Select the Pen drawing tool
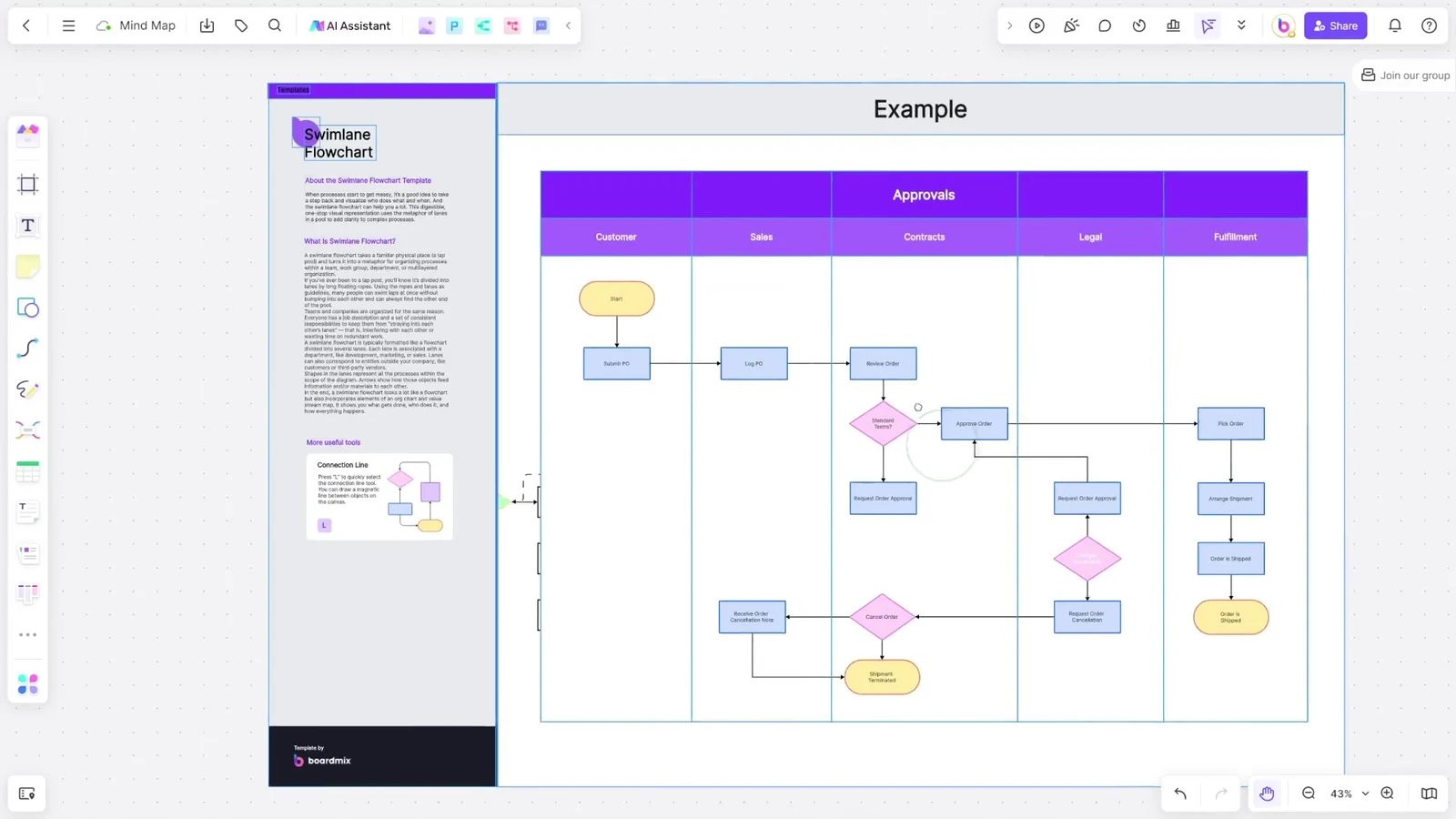This screenshot has width=1456, height=819. (x=28, y=389)
